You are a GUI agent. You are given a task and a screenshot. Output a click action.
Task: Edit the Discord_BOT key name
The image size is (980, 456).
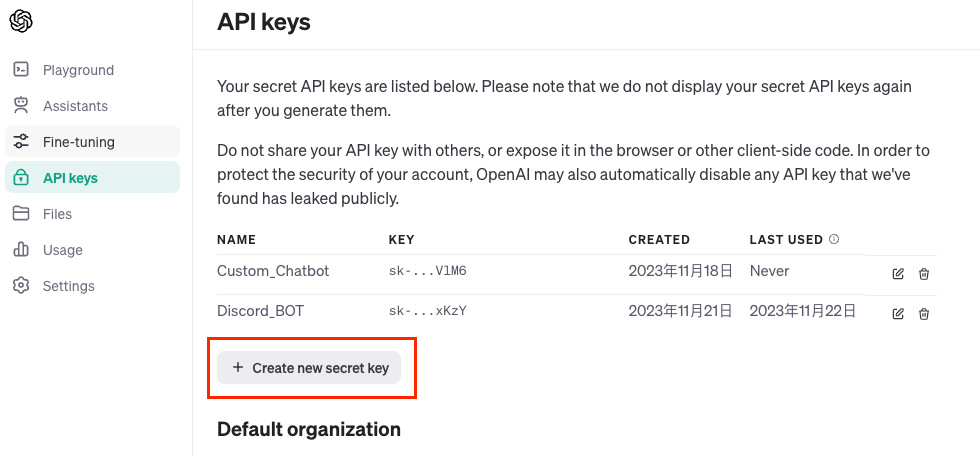(898, 313)
